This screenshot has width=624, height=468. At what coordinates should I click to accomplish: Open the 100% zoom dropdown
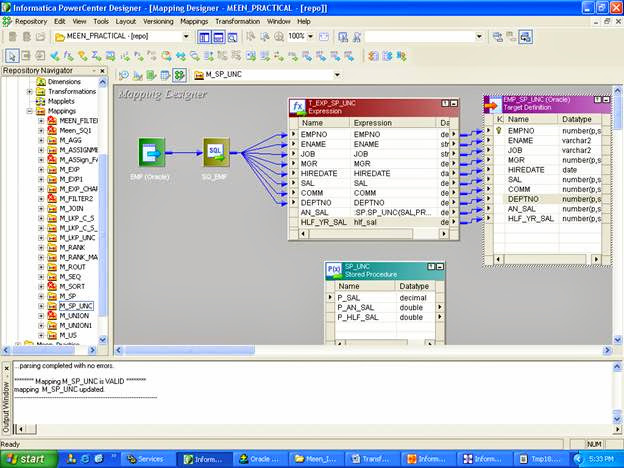[x=310, y=36]
